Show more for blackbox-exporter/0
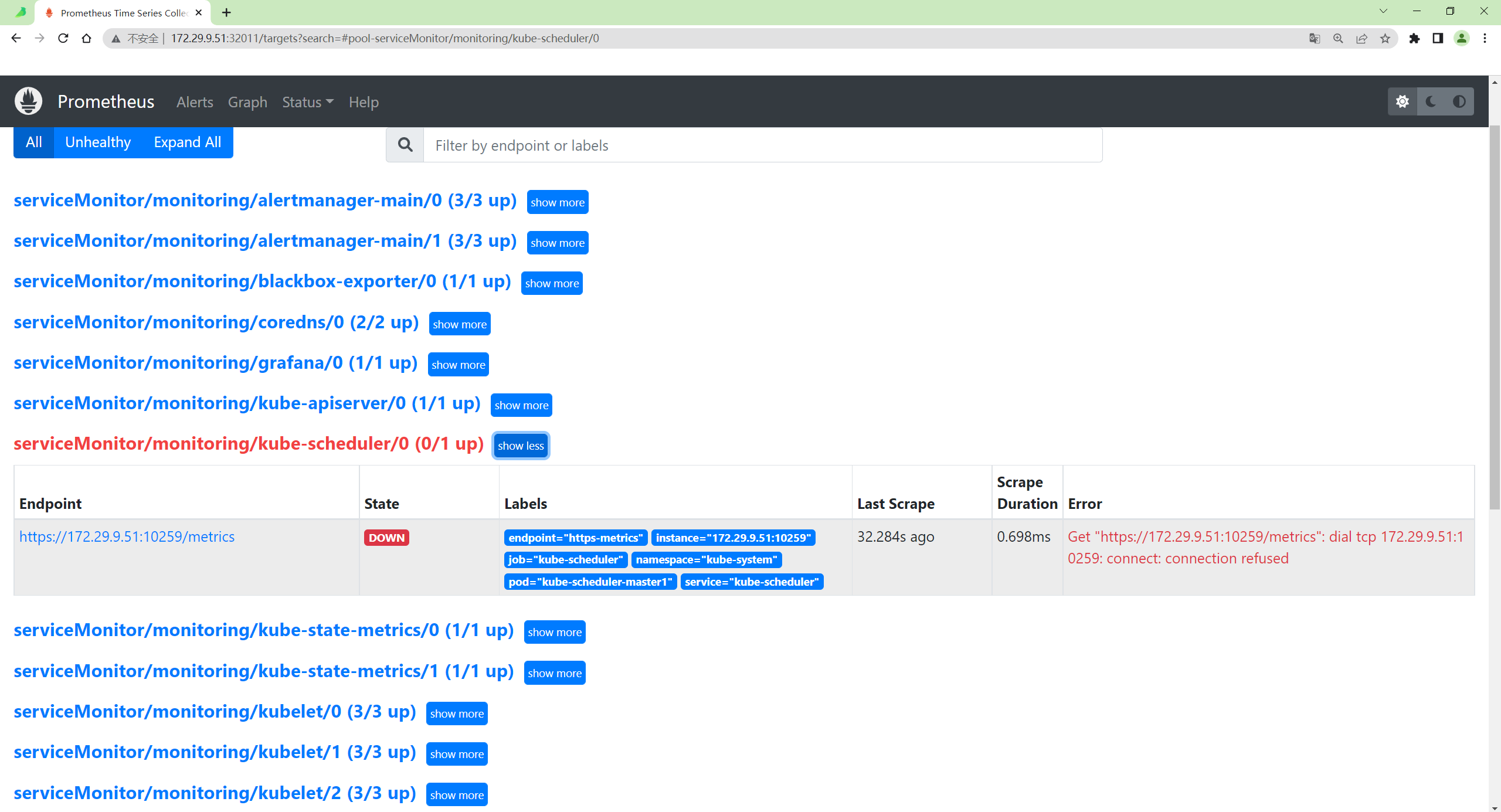 pos(552,283)
